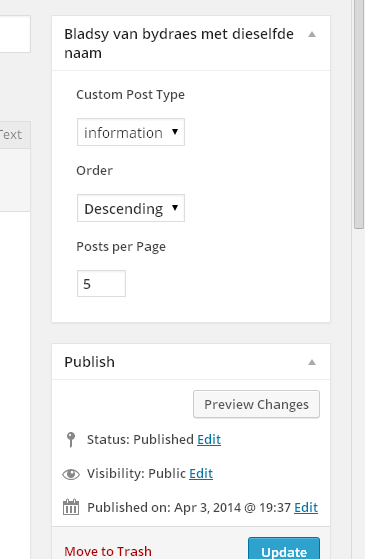
Task: Open the Order dropdown showing Descending
Action: click(x=131, y=208)
